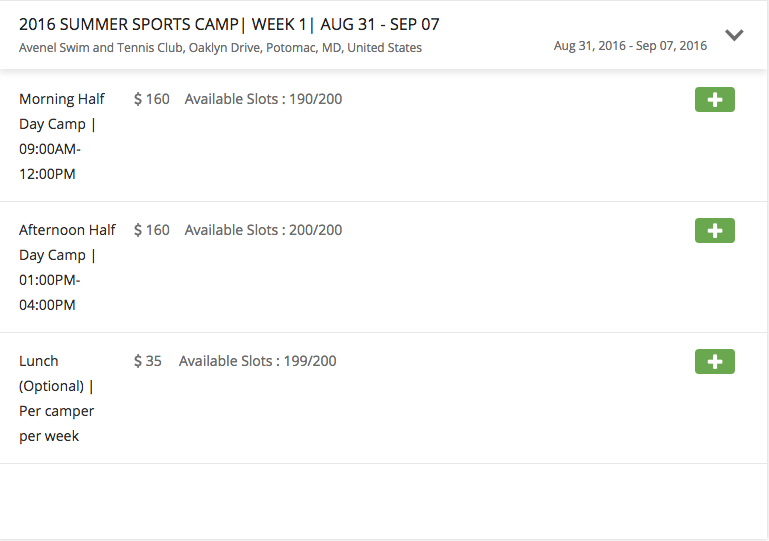Select the Afternoon Half Day Camp label
Screen dimensions: 769x541
click(67, 243)
